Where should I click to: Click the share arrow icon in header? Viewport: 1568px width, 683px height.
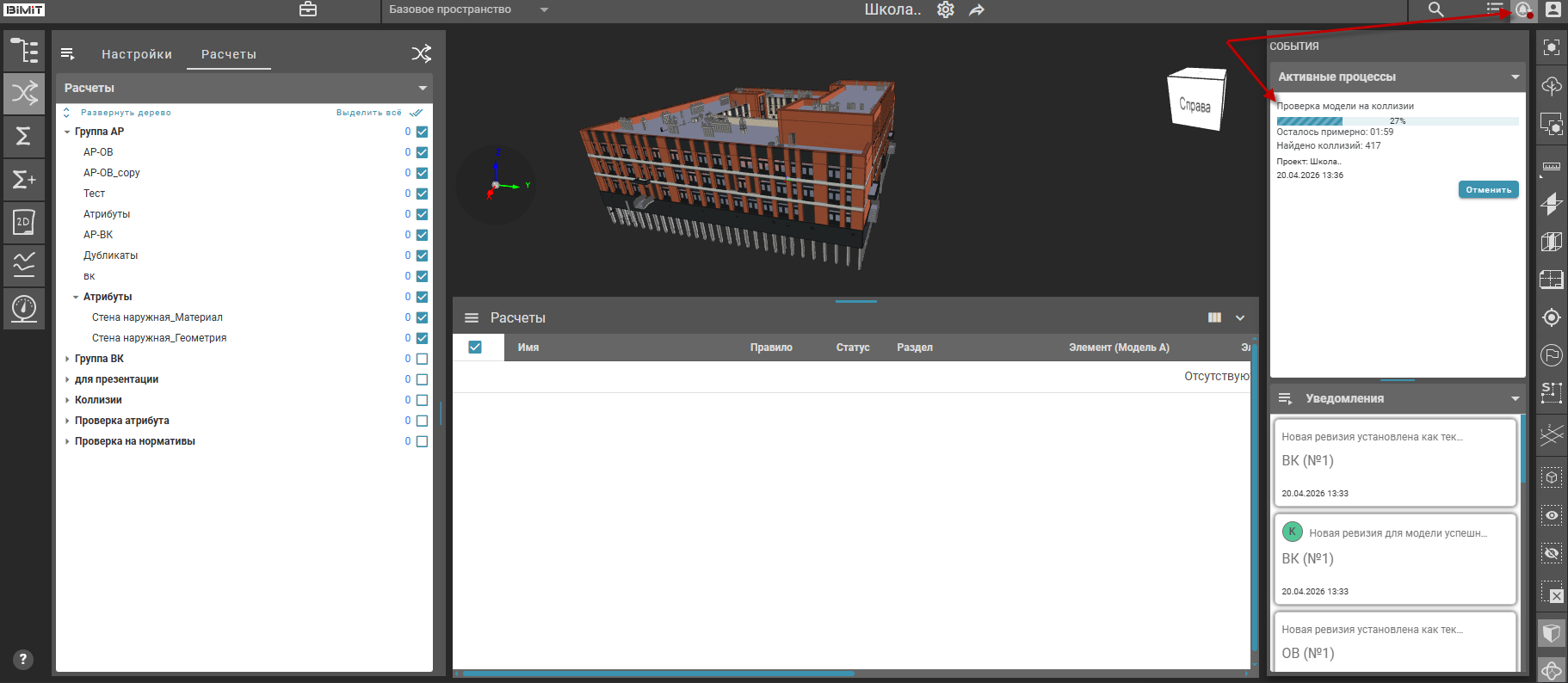tap(977, 9)
